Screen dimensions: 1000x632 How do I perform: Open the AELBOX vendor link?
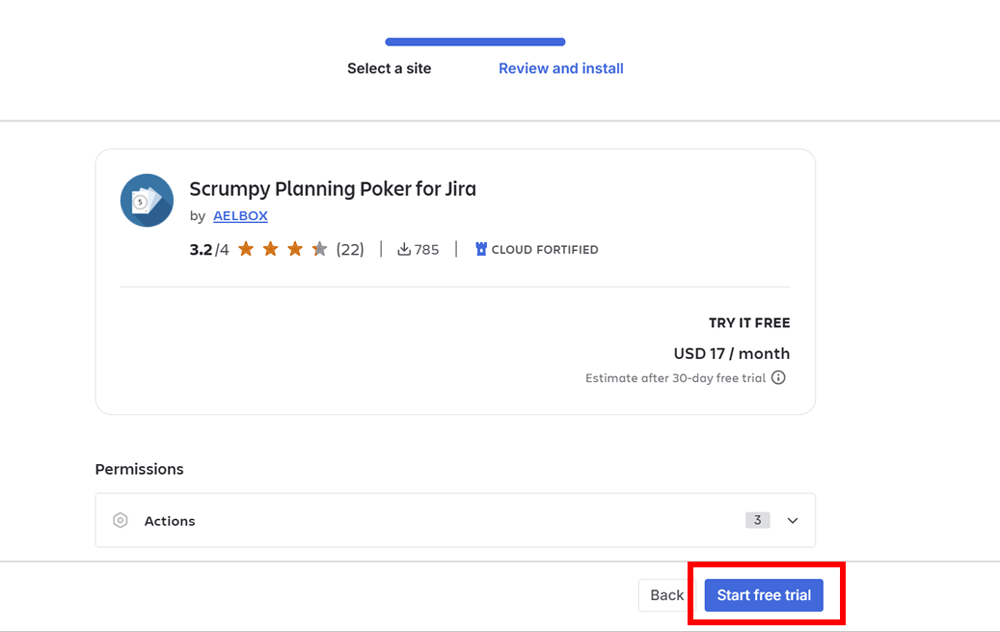[x=240, y=216]
